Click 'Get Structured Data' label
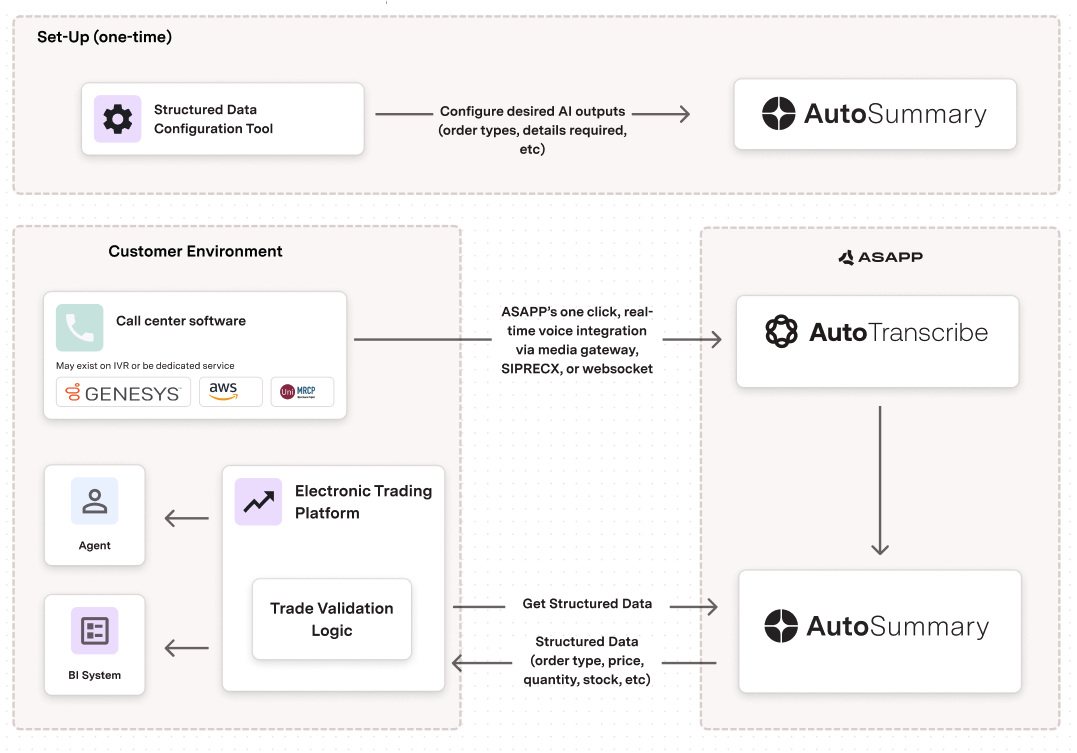Screen dimensions: 1077x753 [x=587, y=603]
